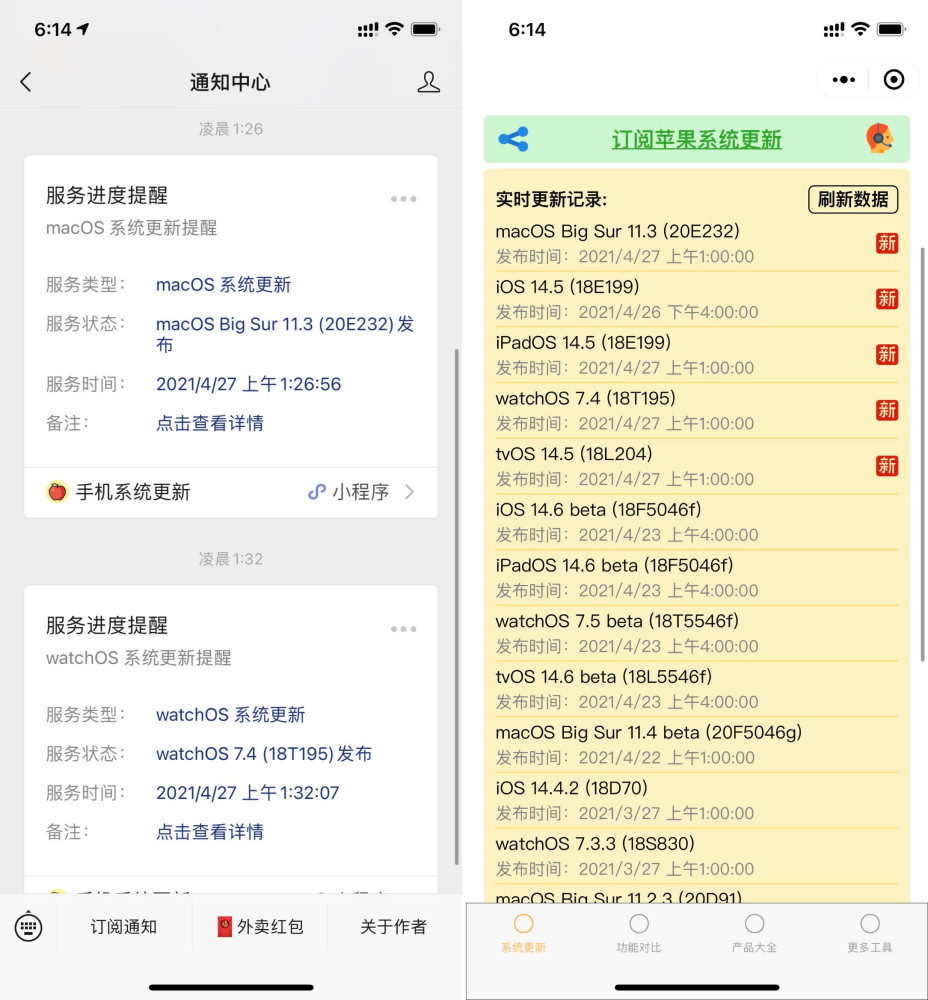Click the update list scrollbar on the right screen

tap(922, 454)
